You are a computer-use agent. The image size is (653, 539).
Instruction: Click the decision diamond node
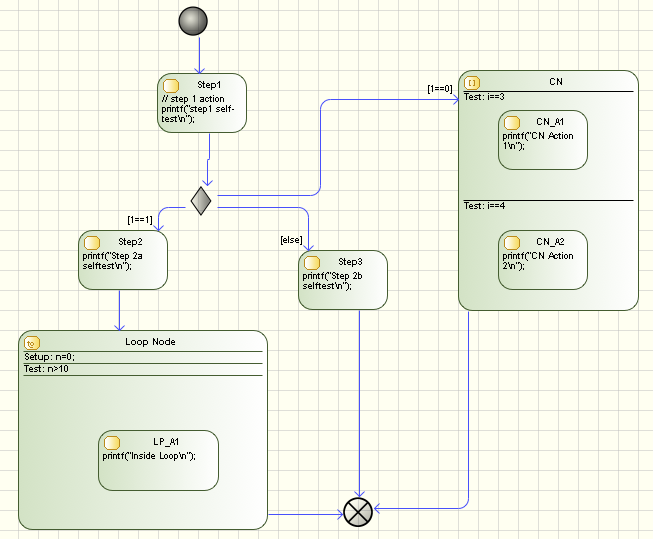click(x=202, y=201)
